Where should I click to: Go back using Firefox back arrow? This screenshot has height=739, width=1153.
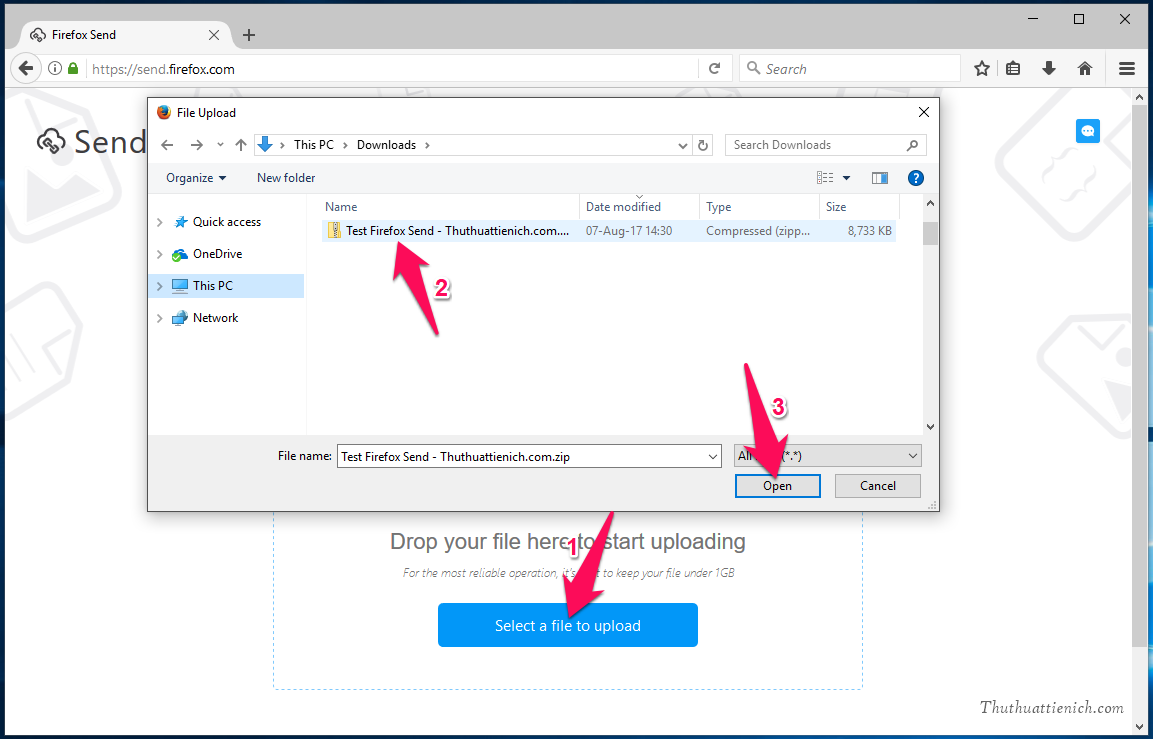click(x=26, y=68)
